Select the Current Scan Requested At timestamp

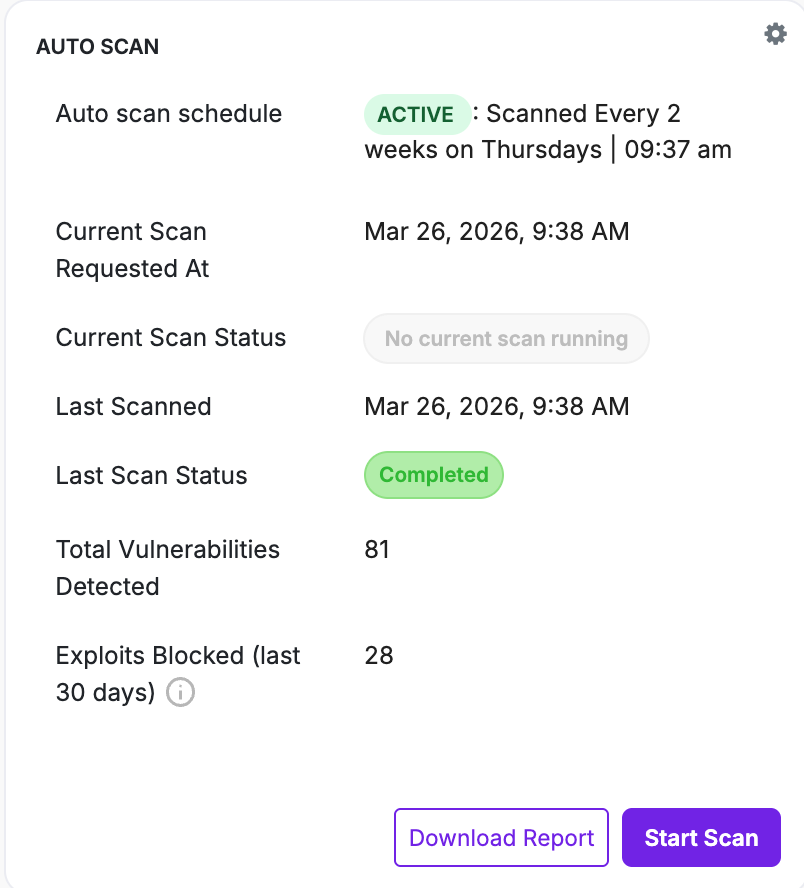point(496,232)
